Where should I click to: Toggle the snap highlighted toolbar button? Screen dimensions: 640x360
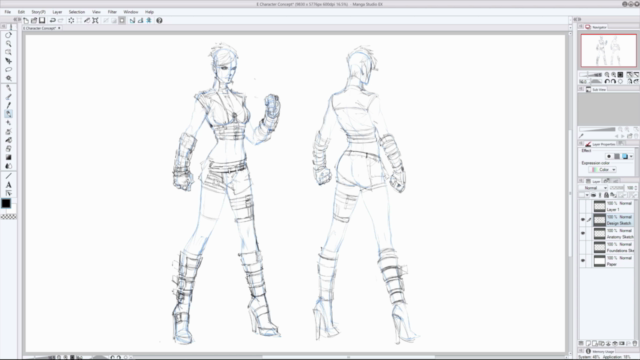click(x=122, y=20)
